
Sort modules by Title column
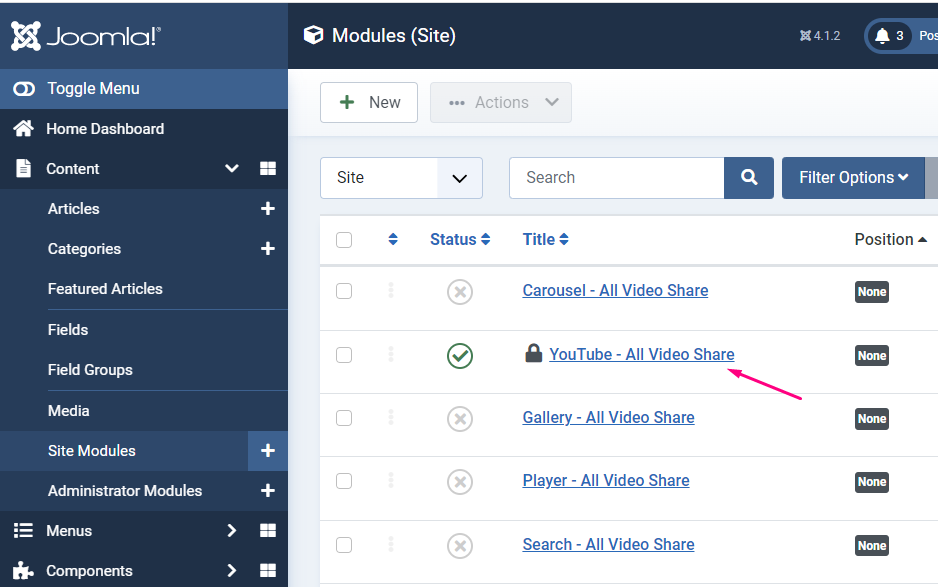(545, 239)
